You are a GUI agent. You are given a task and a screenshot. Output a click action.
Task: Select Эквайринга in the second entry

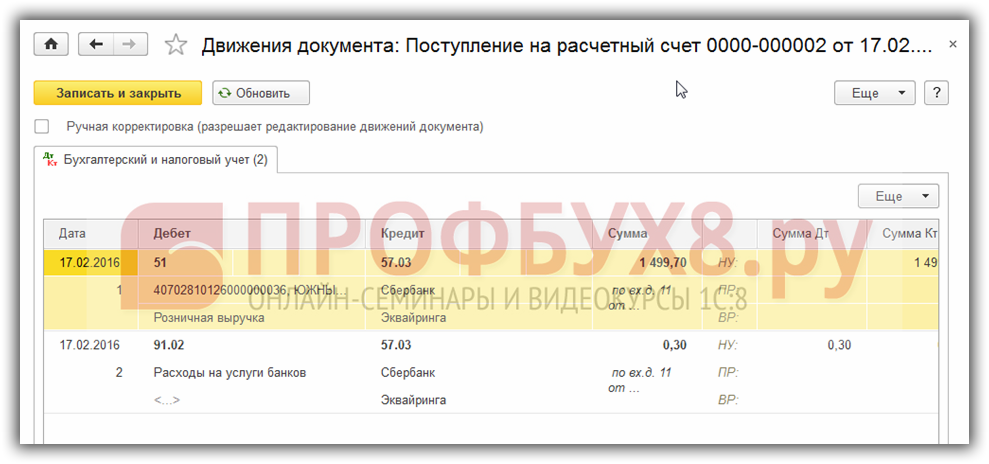[413, 400]
